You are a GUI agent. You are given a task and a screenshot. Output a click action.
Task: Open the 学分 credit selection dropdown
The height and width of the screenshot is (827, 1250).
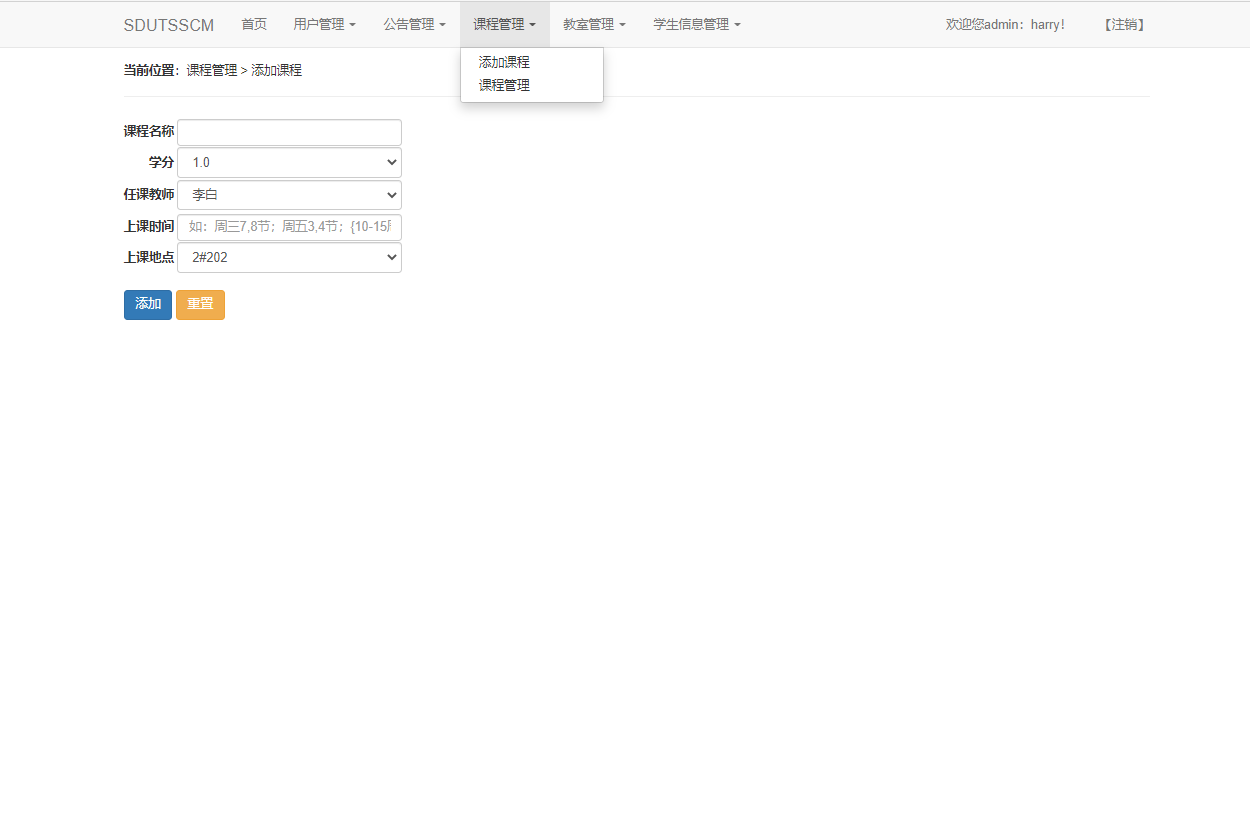click(289, 162)
